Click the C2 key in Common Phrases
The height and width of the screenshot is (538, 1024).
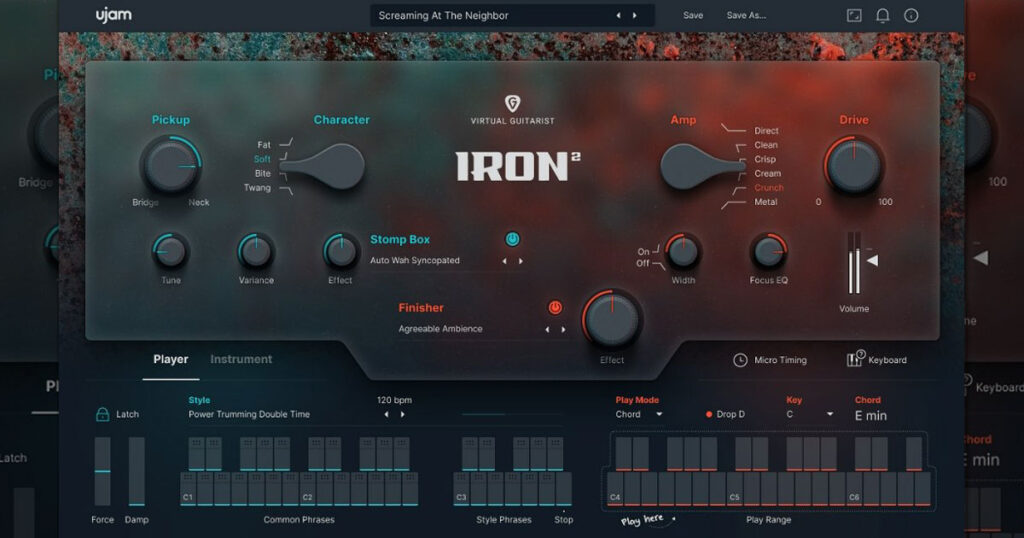[308, 489]
